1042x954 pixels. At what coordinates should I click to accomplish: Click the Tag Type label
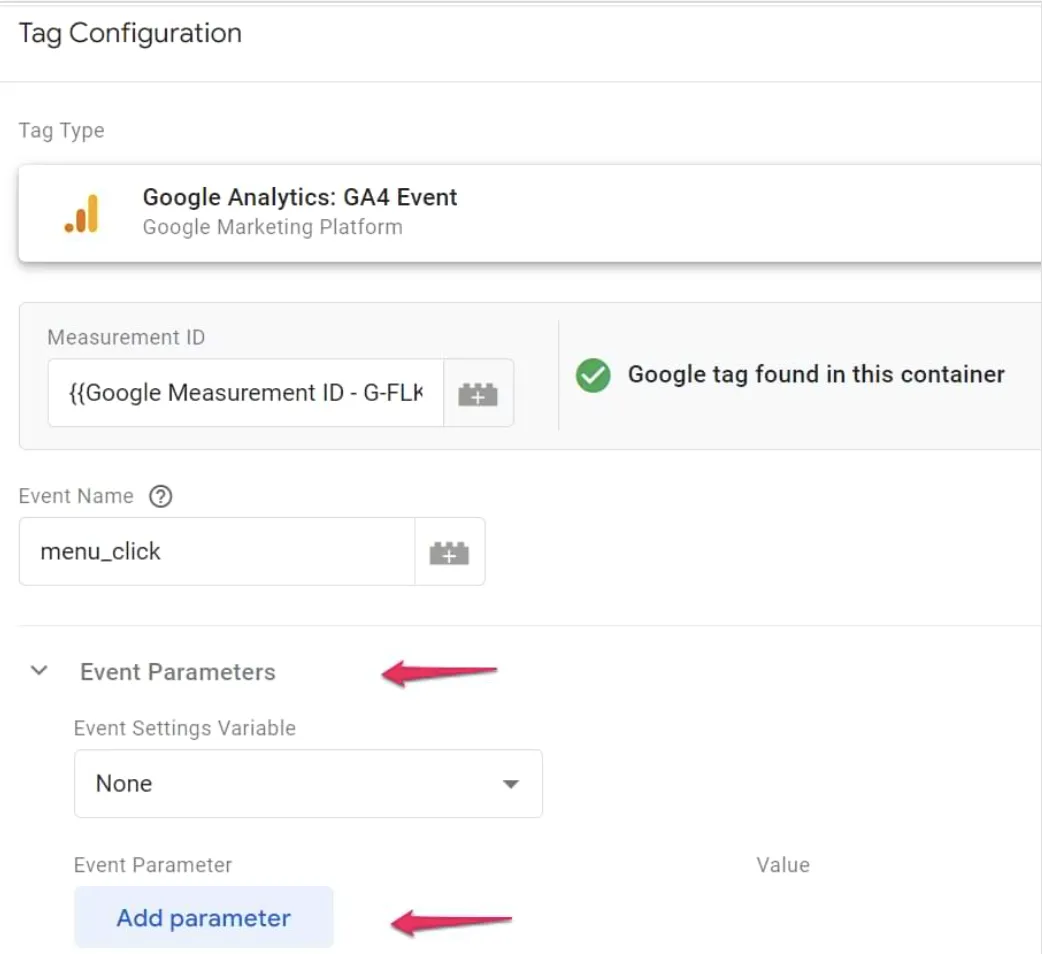click(x=61, y=131)
